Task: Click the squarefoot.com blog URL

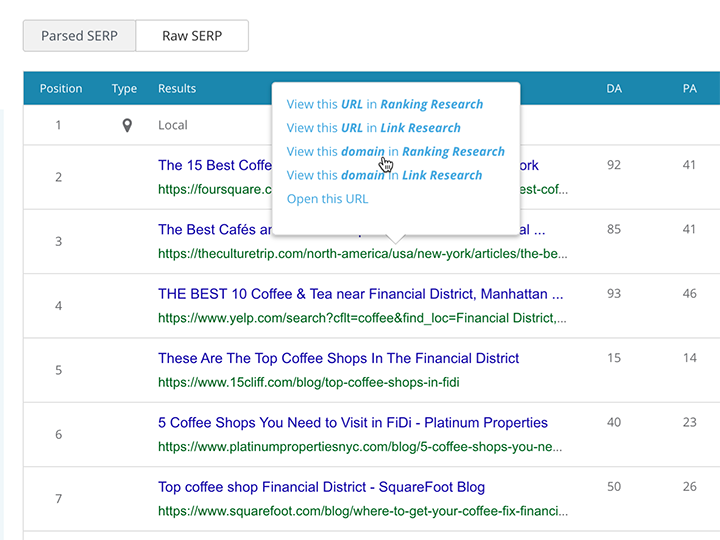Action: point(362,511)
